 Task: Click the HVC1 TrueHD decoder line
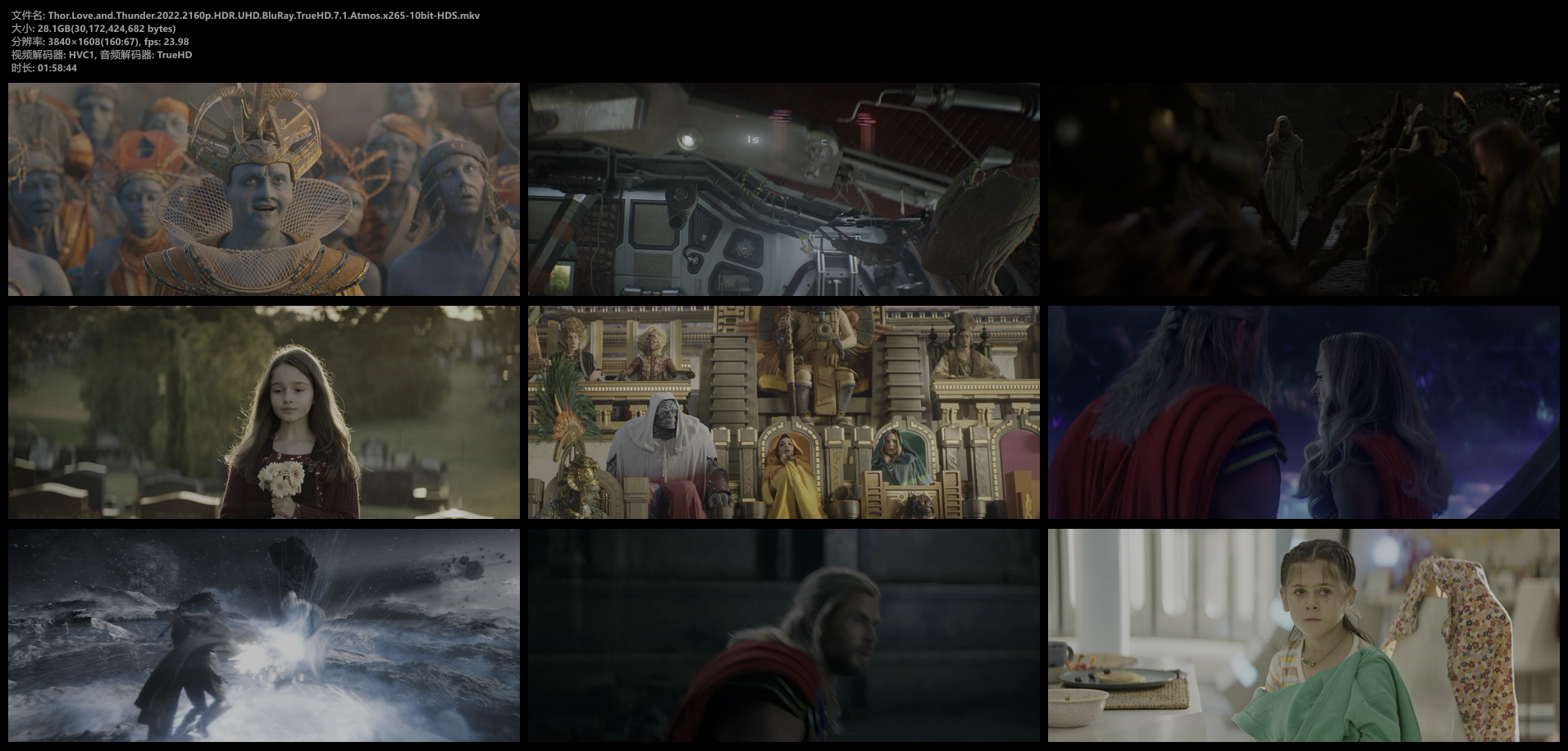(102, 55)
